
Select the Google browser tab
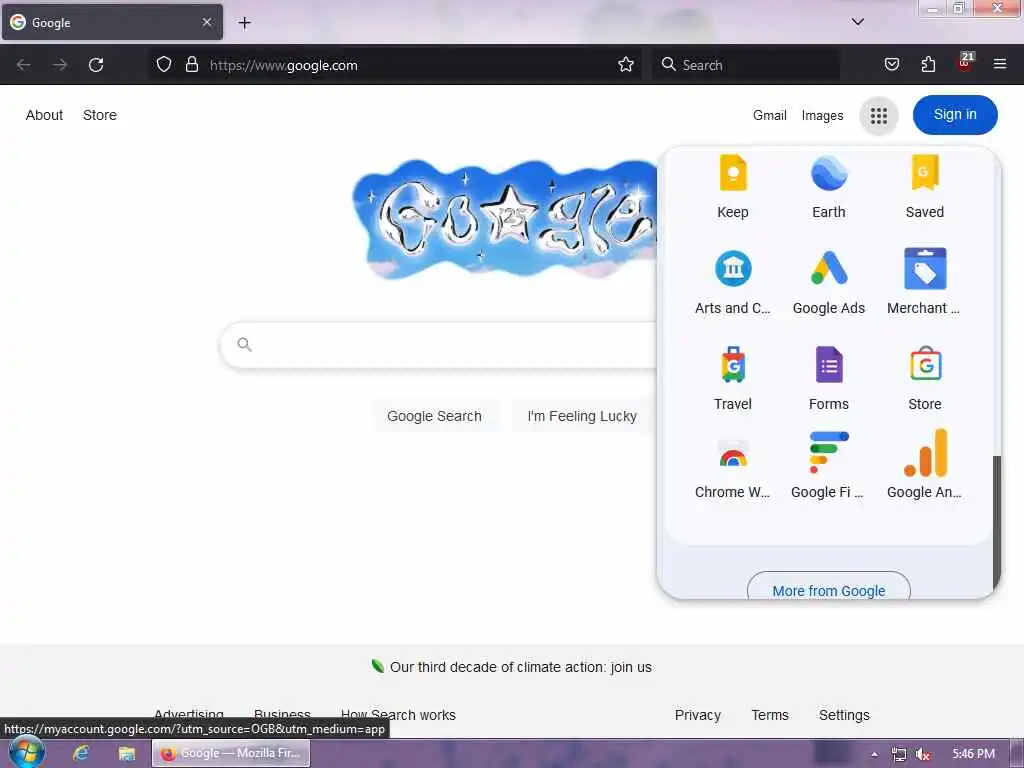click(x=112, y=22)
